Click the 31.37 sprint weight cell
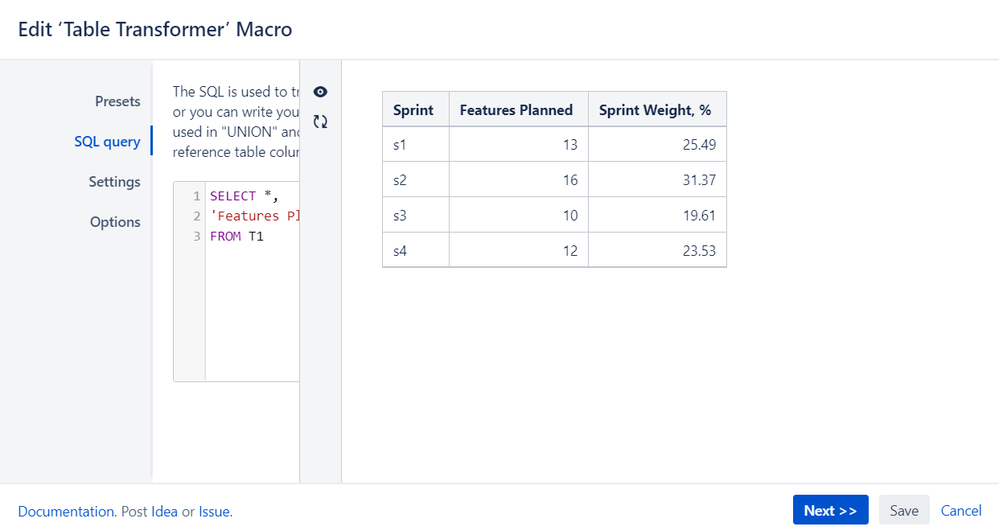Screen dimensions: 999x531 [656, 180]
